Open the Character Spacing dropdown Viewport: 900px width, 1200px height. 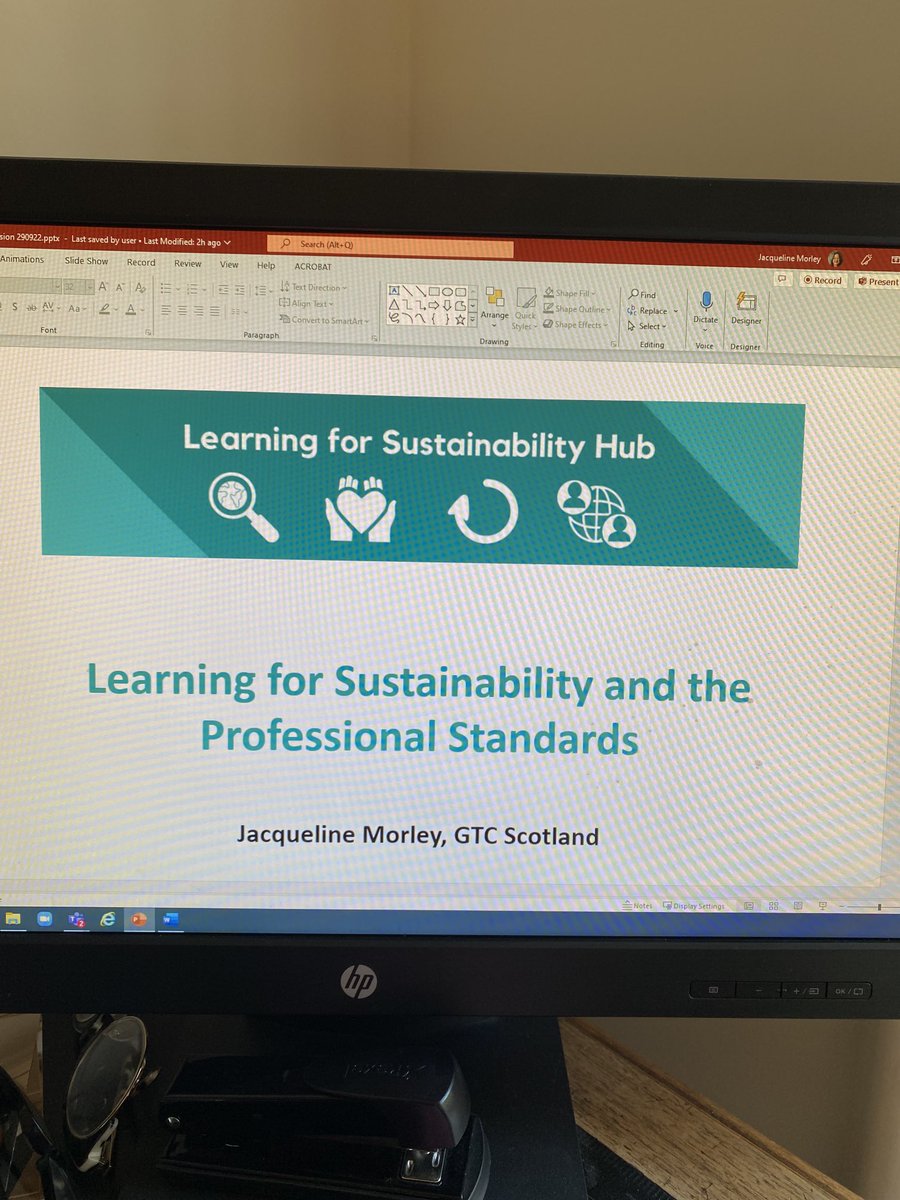coord(50,309)
